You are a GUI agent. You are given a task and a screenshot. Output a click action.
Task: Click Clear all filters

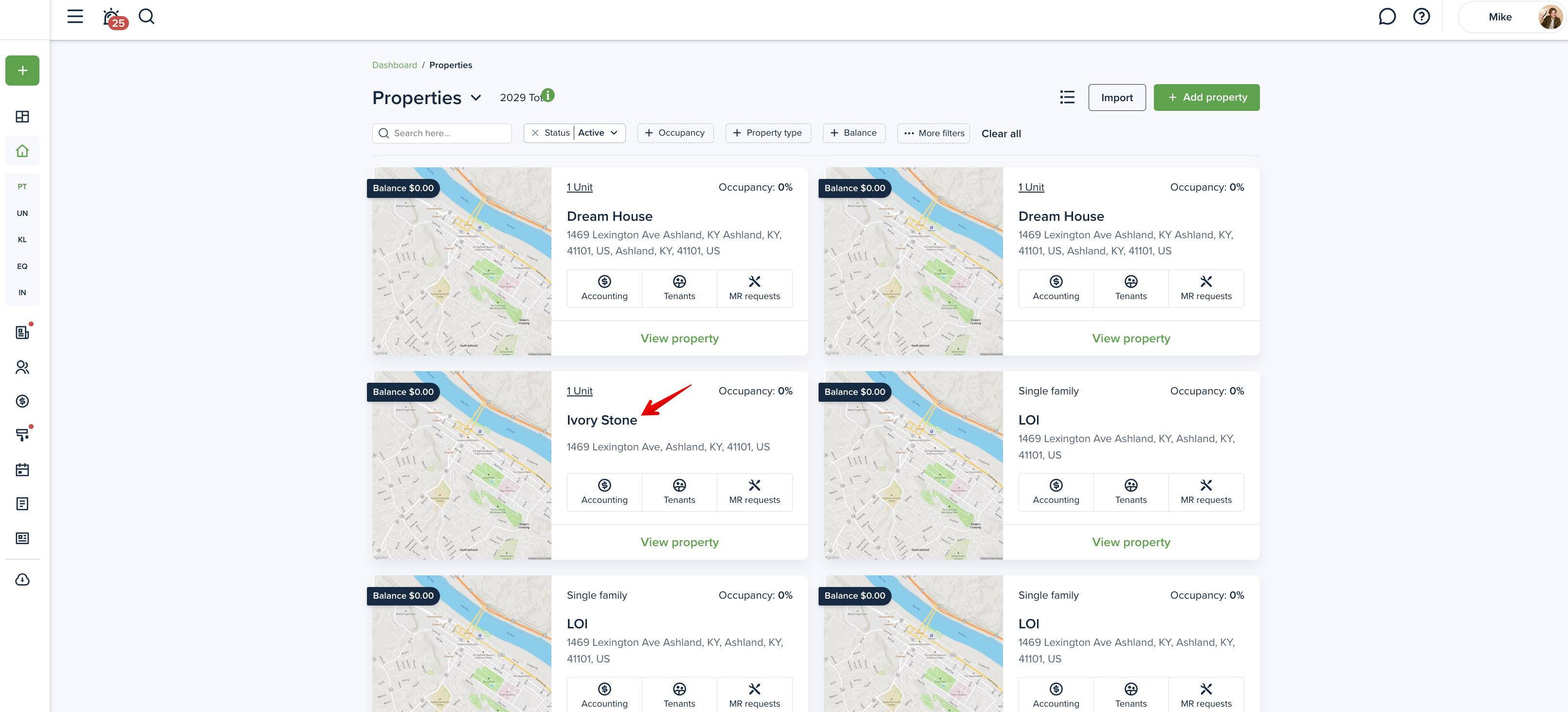pyautogui.click(x=1001, y=133)
